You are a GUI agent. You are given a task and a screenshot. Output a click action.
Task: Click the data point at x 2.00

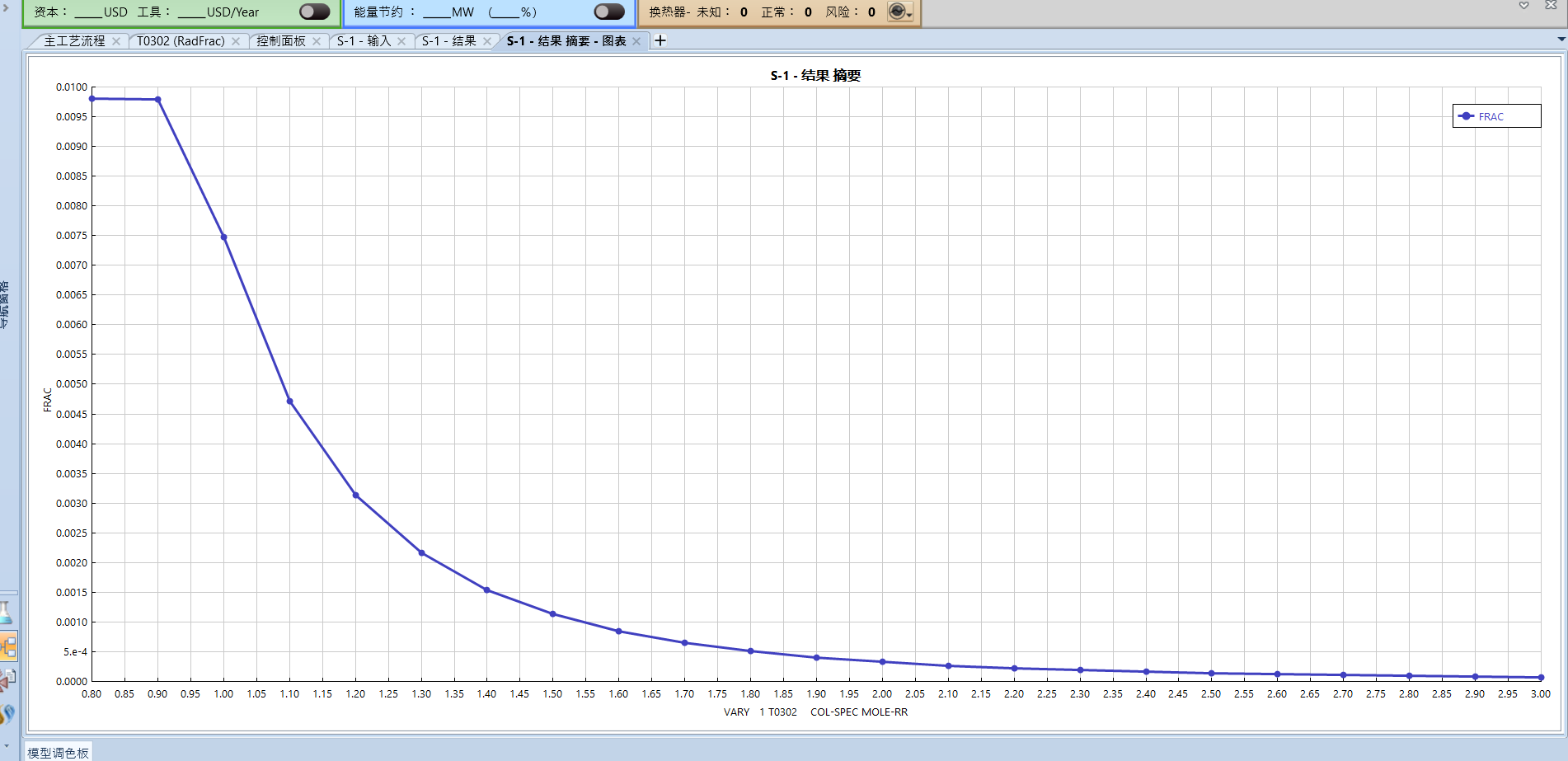coord(883,662)
